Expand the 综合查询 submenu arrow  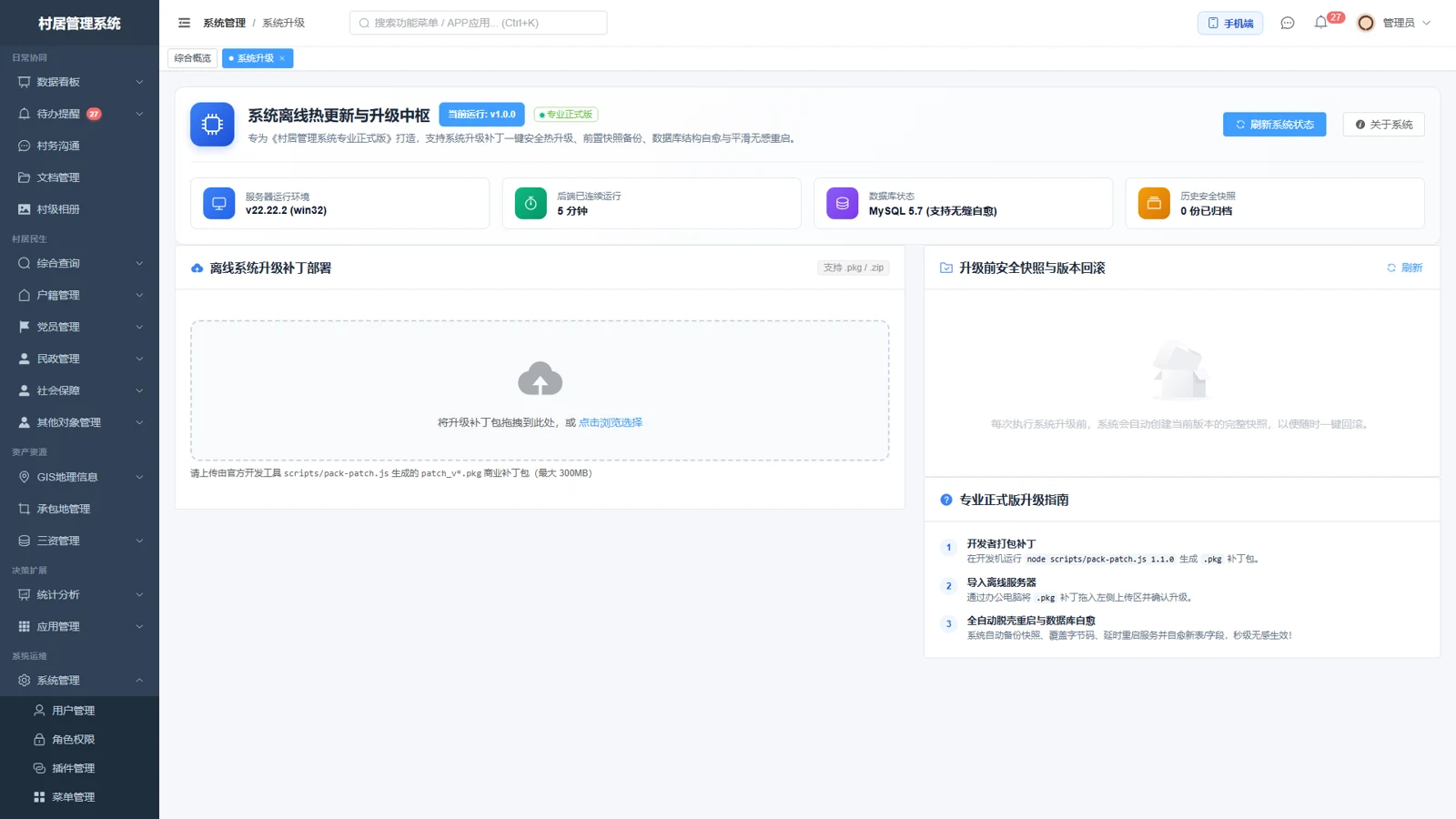(139, 263)
